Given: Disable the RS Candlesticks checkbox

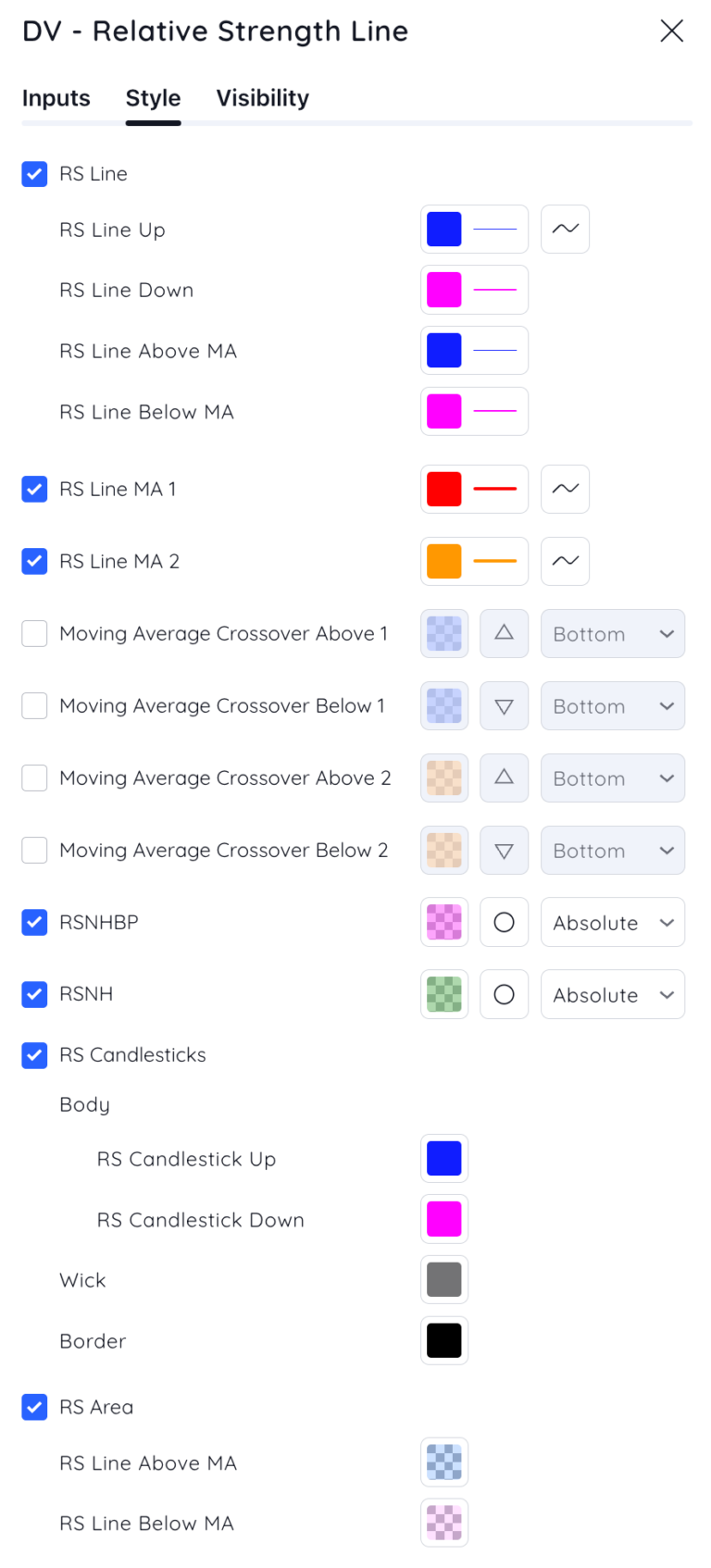Looking at the screenshot, I should pyautogui.click(x=35, y=1055).
